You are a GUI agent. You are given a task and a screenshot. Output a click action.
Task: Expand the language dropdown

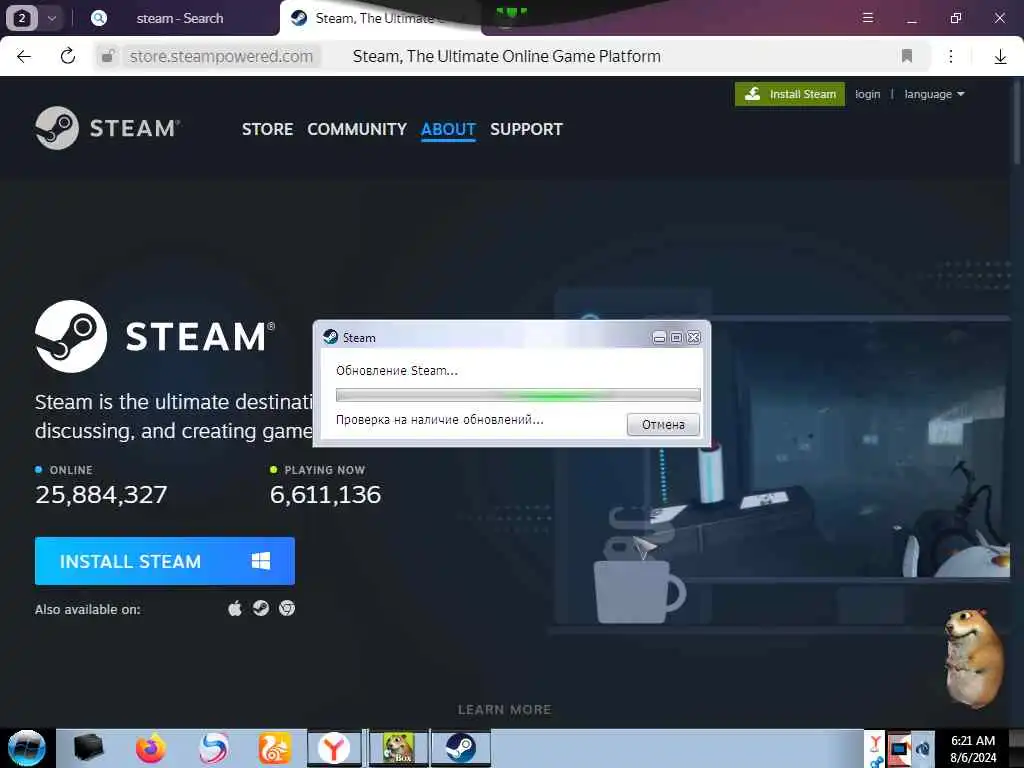click(x=934, y=94)
